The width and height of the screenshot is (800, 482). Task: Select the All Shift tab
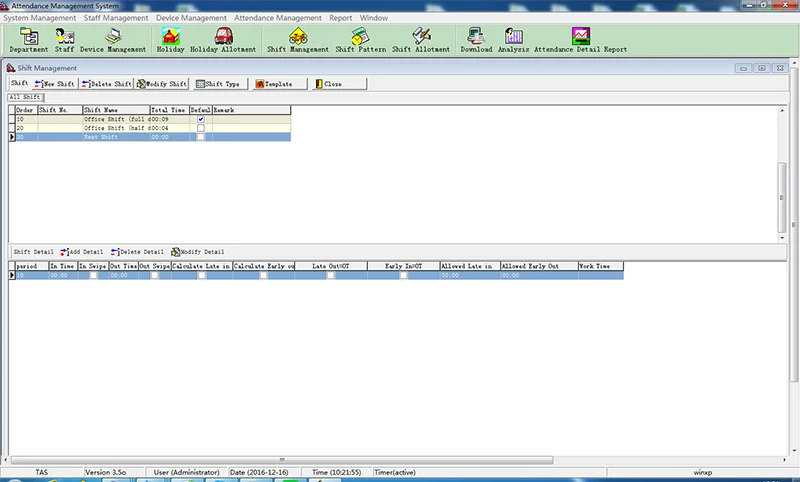tap(25, 97)
